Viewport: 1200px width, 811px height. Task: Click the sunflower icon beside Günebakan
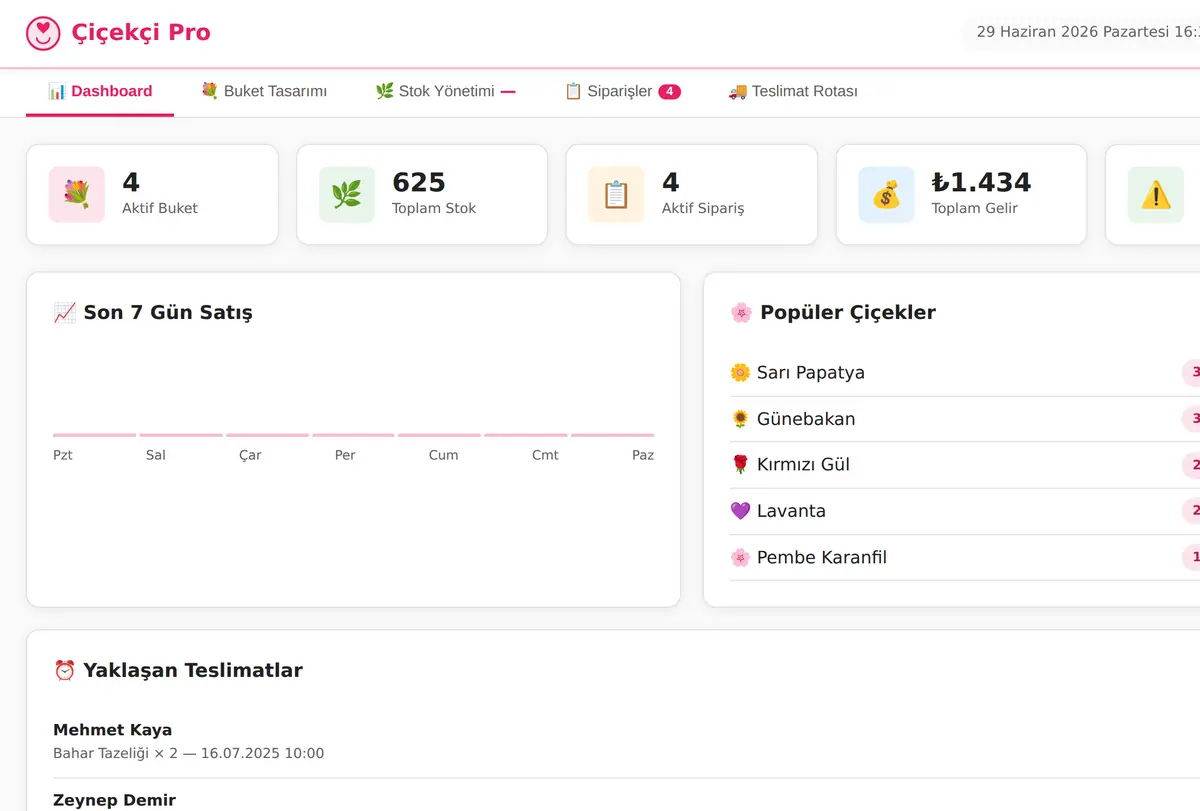coord(740,419)
